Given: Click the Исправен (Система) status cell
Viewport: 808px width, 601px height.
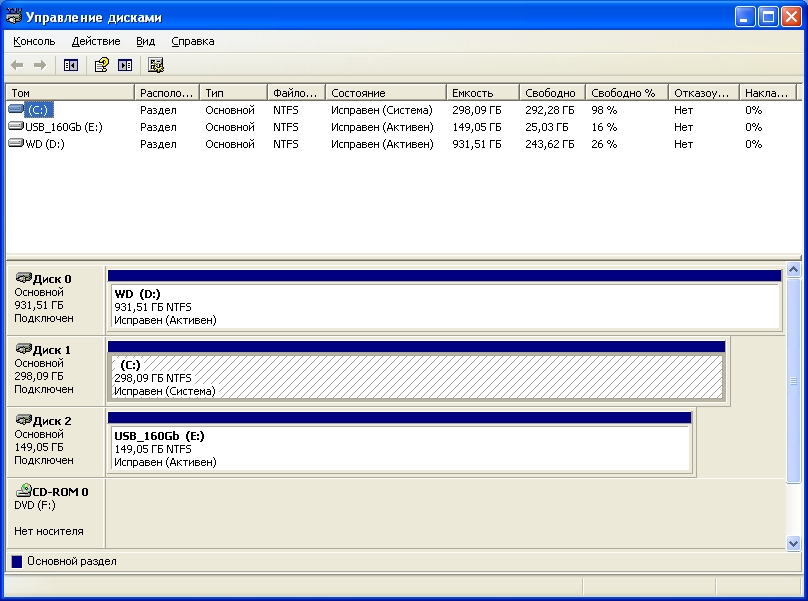Looking at the screenshot, I should click(x=382, y=110).
